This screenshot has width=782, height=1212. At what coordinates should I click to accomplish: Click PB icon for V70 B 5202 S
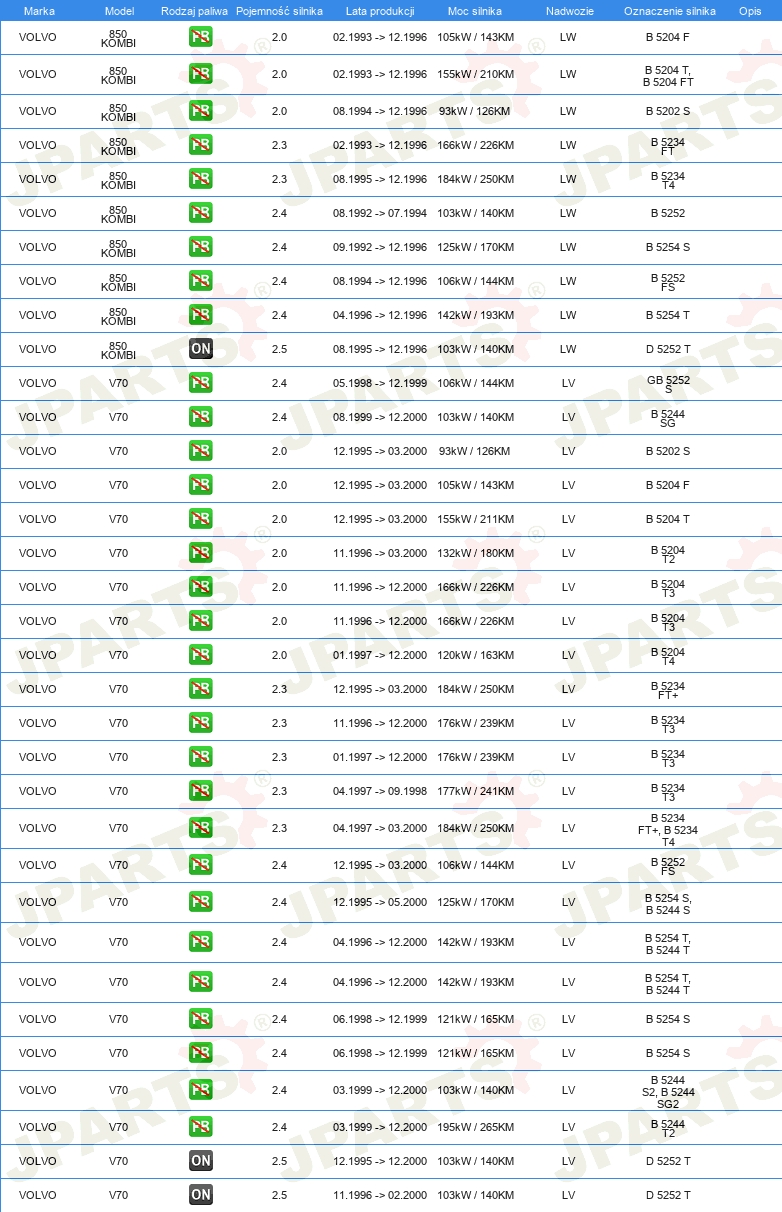point(200,451)
